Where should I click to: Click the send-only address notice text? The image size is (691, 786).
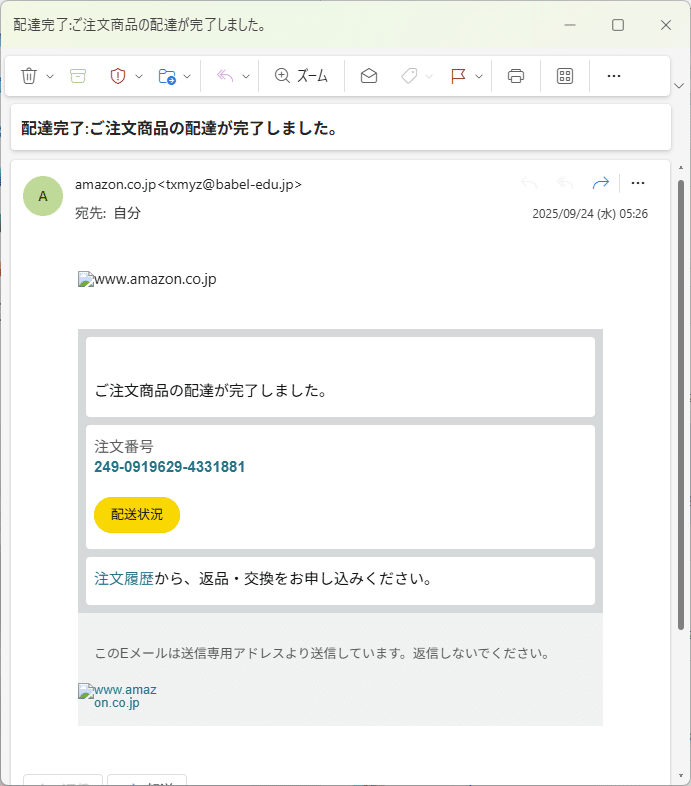coord(322,653)
